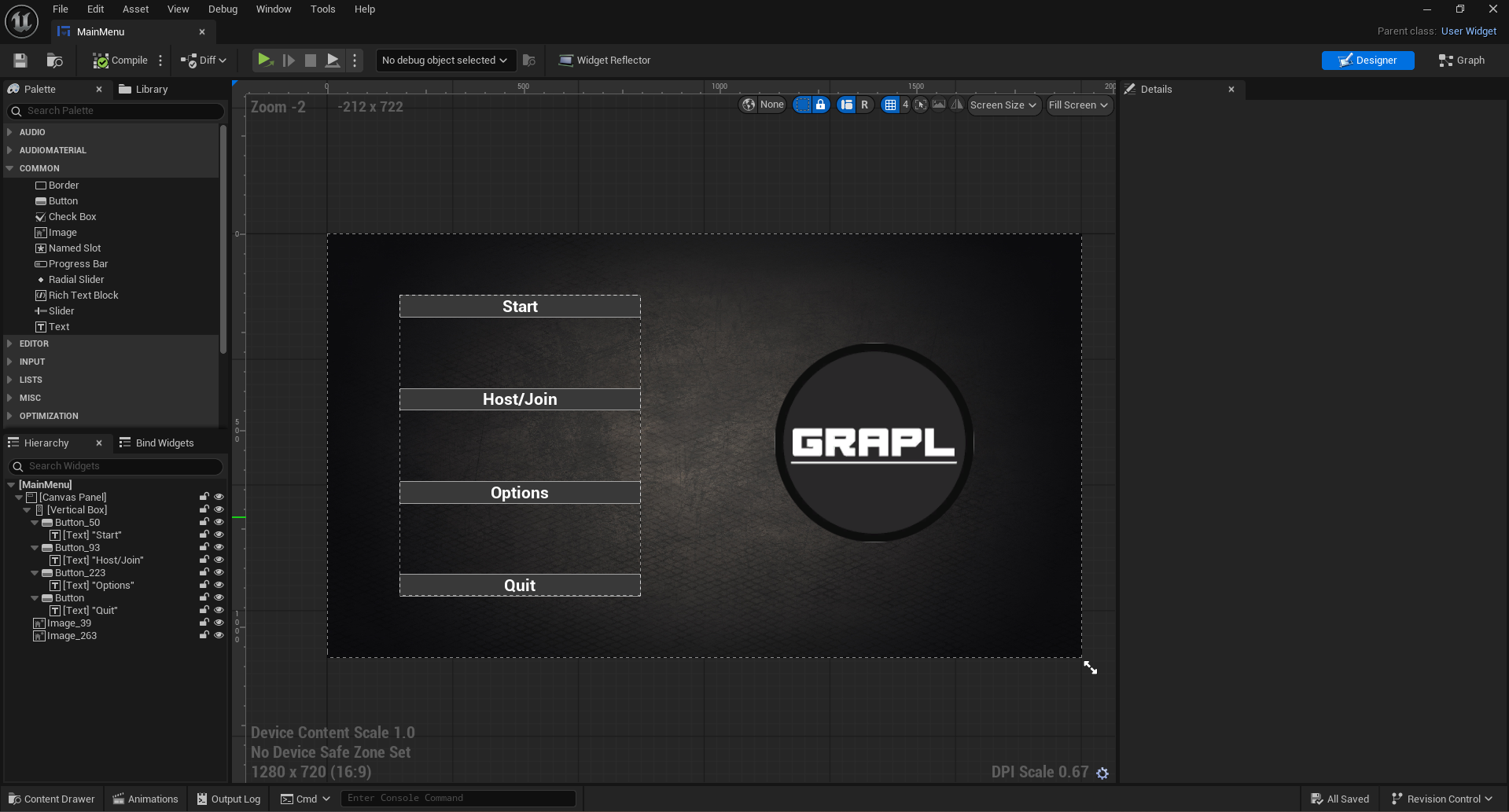The image size is (1509, 812).
Task: Open the Window menu
Action: tap(274, 9)
